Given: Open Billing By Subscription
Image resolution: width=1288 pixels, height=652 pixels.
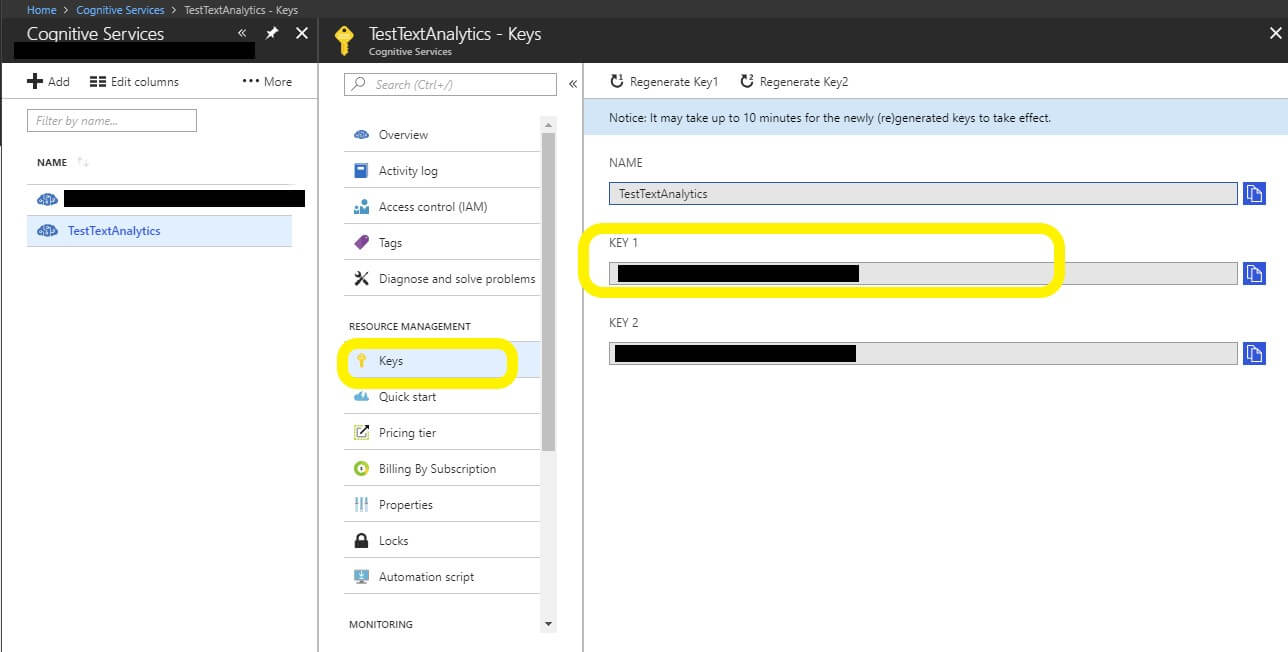Looking at the screenshot, I should [x=442, y=469].
